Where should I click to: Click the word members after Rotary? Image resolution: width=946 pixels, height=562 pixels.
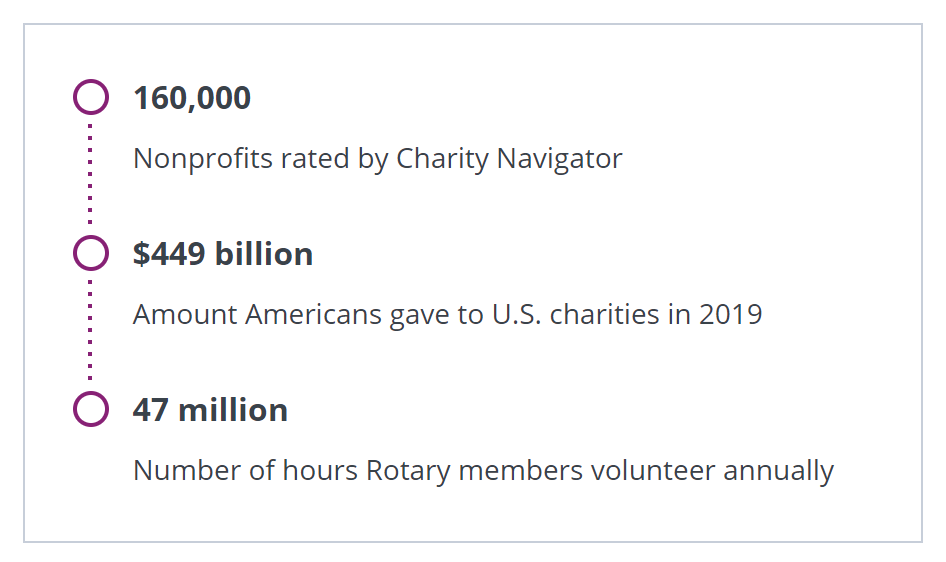(517, 471)
